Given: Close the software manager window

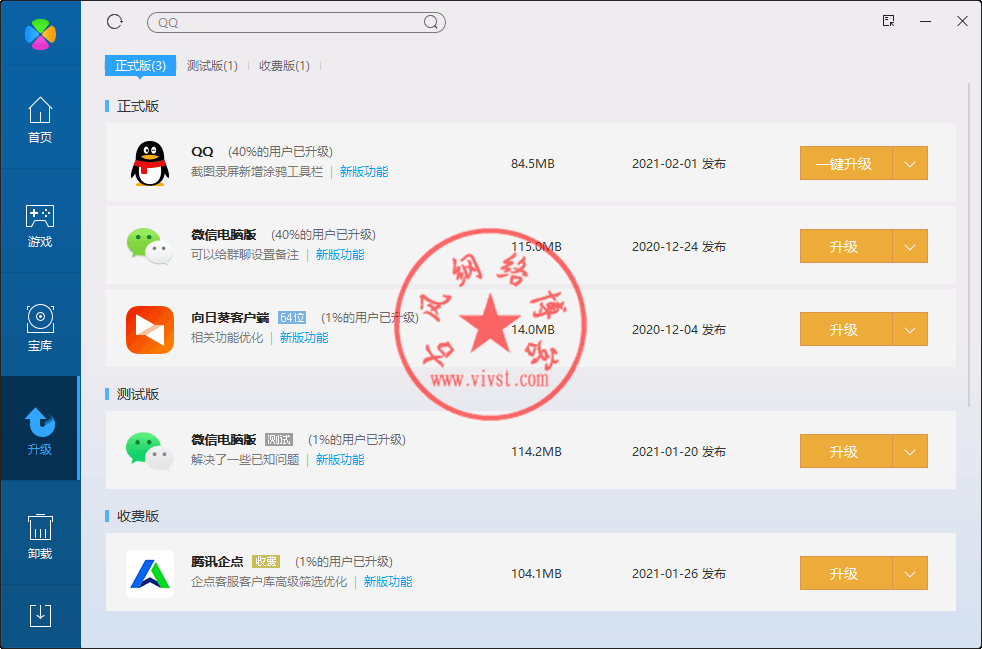Looking at the screenshot, I should [963, 21].
